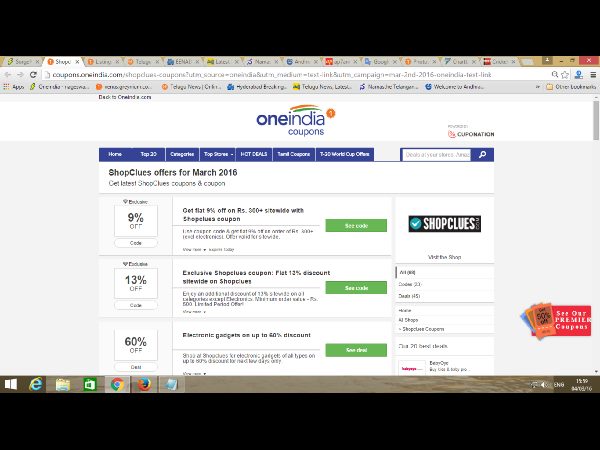Click the search magnifier icon

click(483, 155)
